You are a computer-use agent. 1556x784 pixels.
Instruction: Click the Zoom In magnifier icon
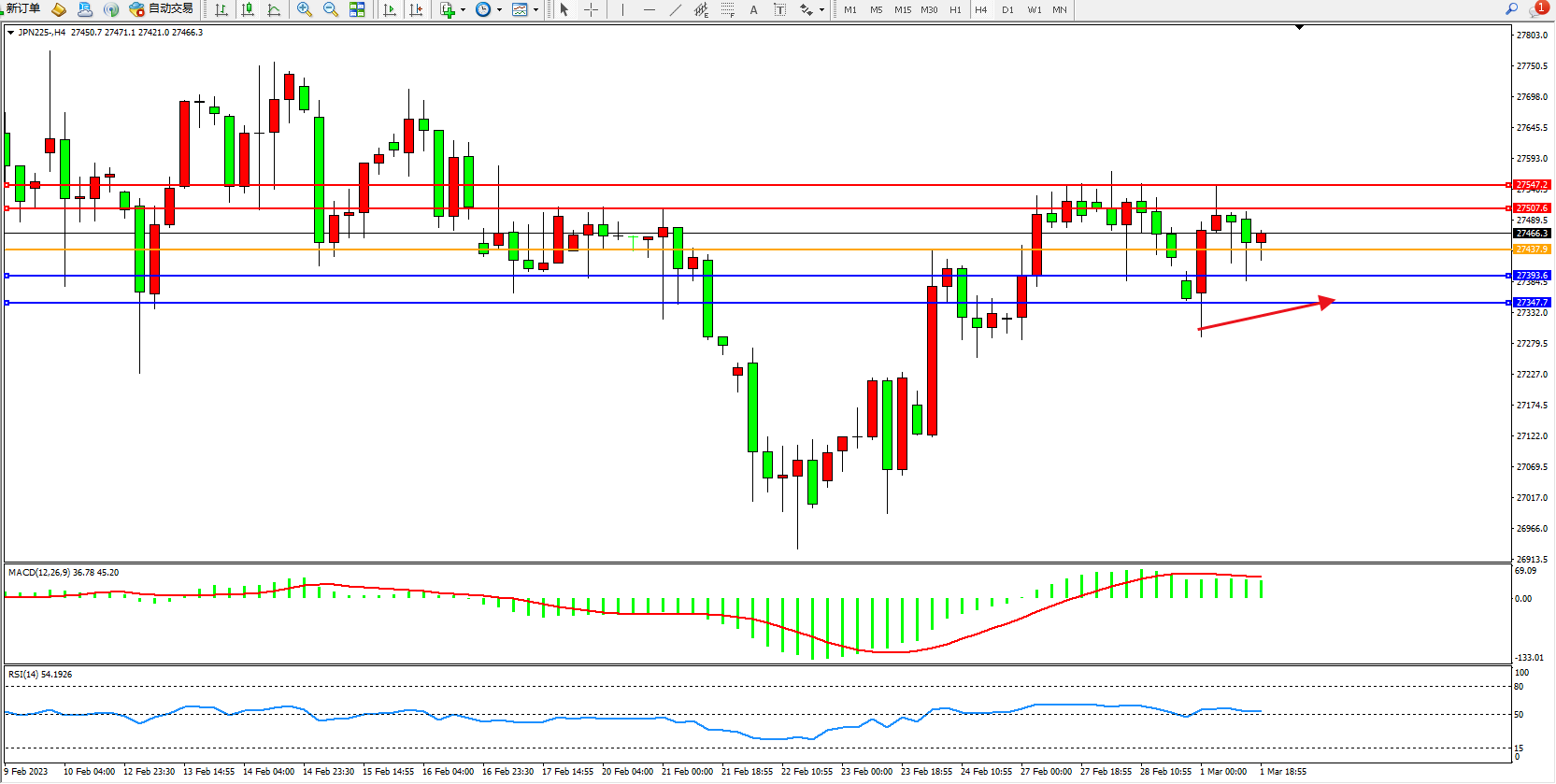pos(304,9)
